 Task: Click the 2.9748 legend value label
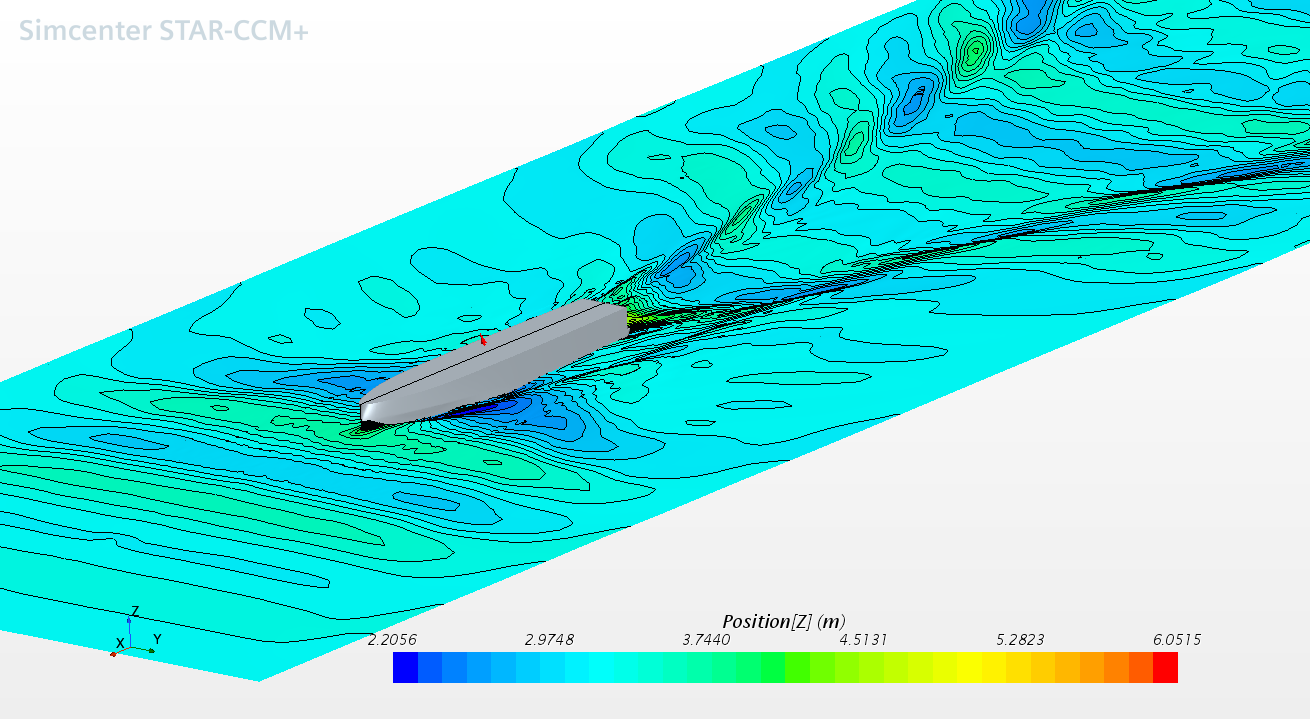(x=549, y=640)
